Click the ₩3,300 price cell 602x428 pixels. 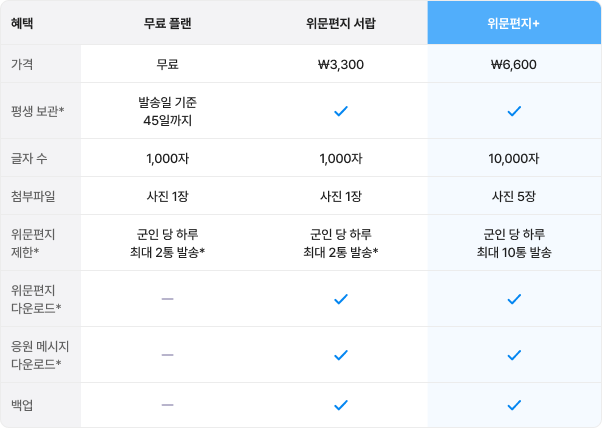coord(341,64)
